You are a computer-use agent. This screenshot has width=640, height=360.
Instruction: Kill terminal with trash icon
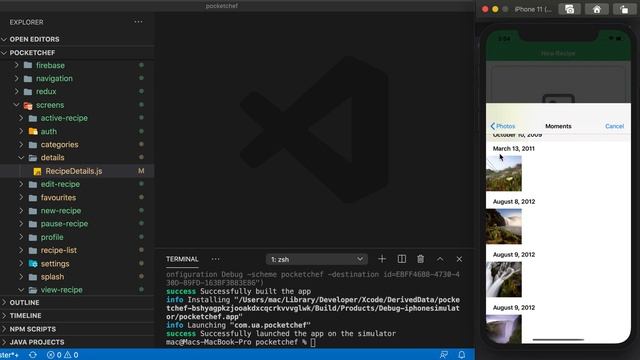point(420,259)
